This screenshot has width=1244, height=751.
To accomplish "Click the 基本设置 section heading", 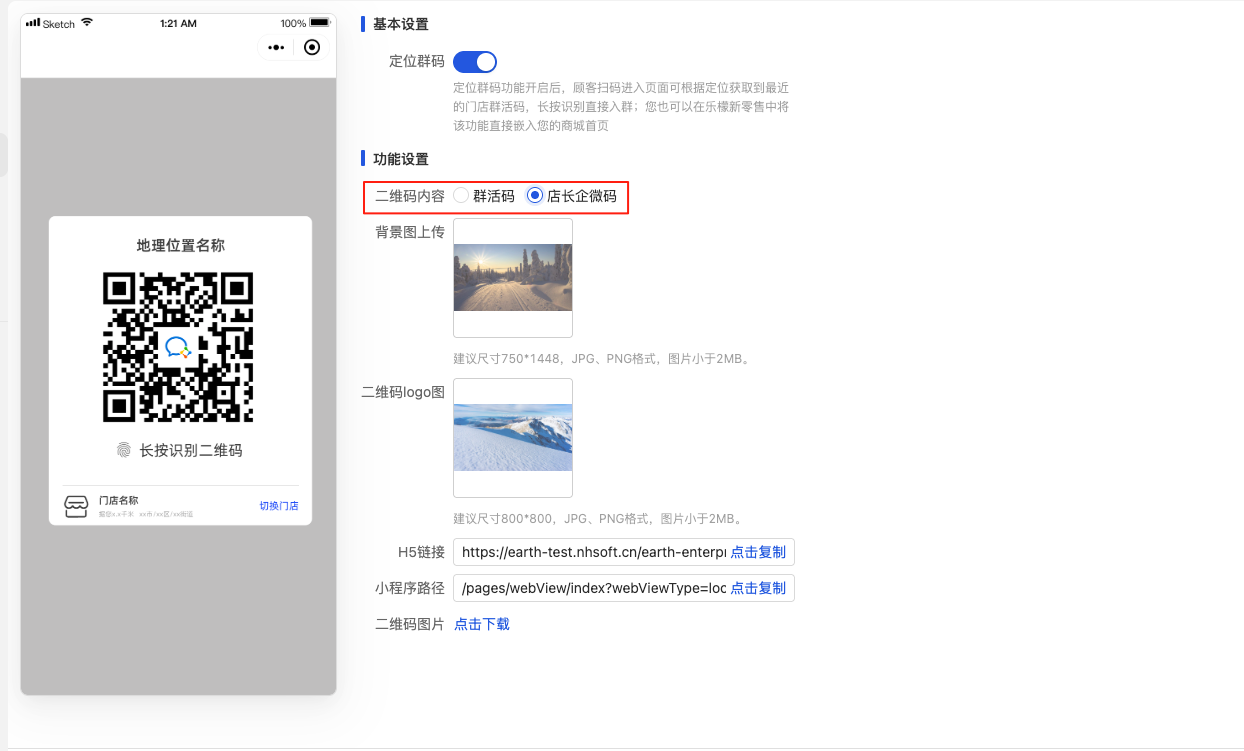I will point(401,24).
